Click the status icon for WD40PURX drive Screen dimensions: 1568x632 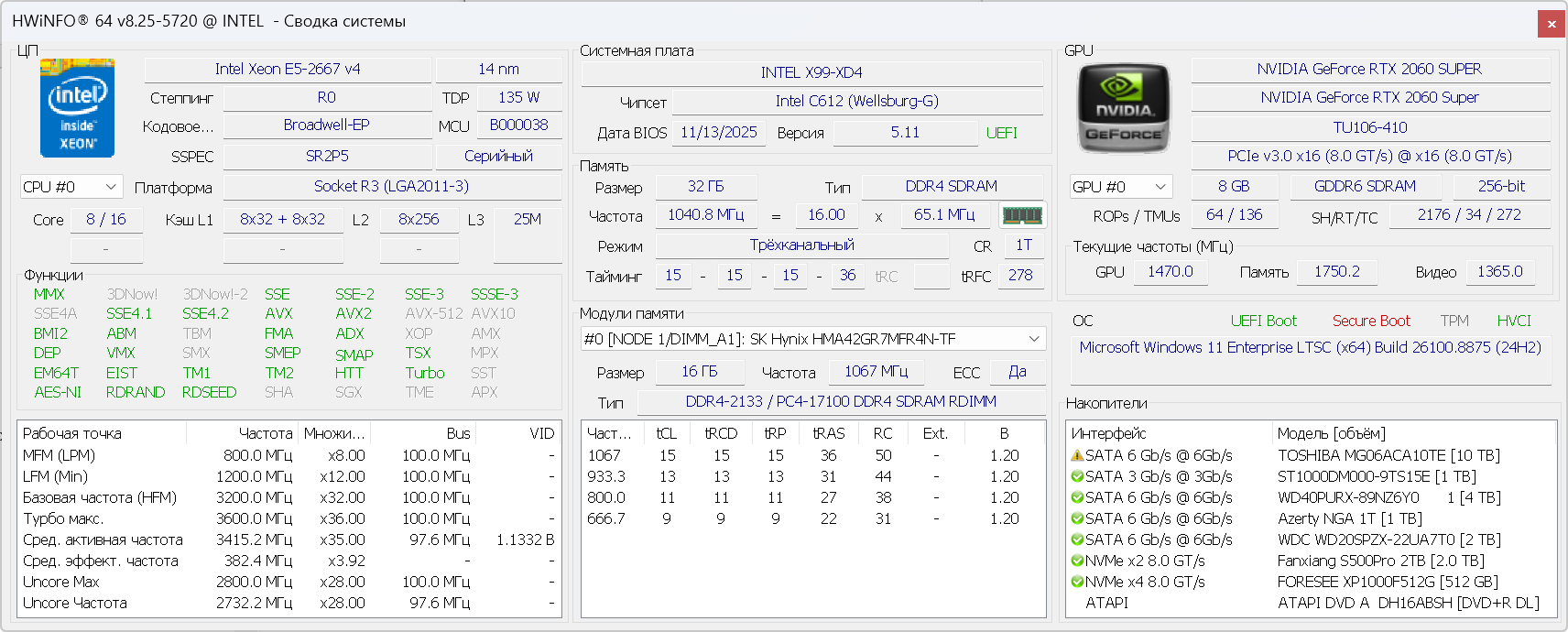point(1077,497)
